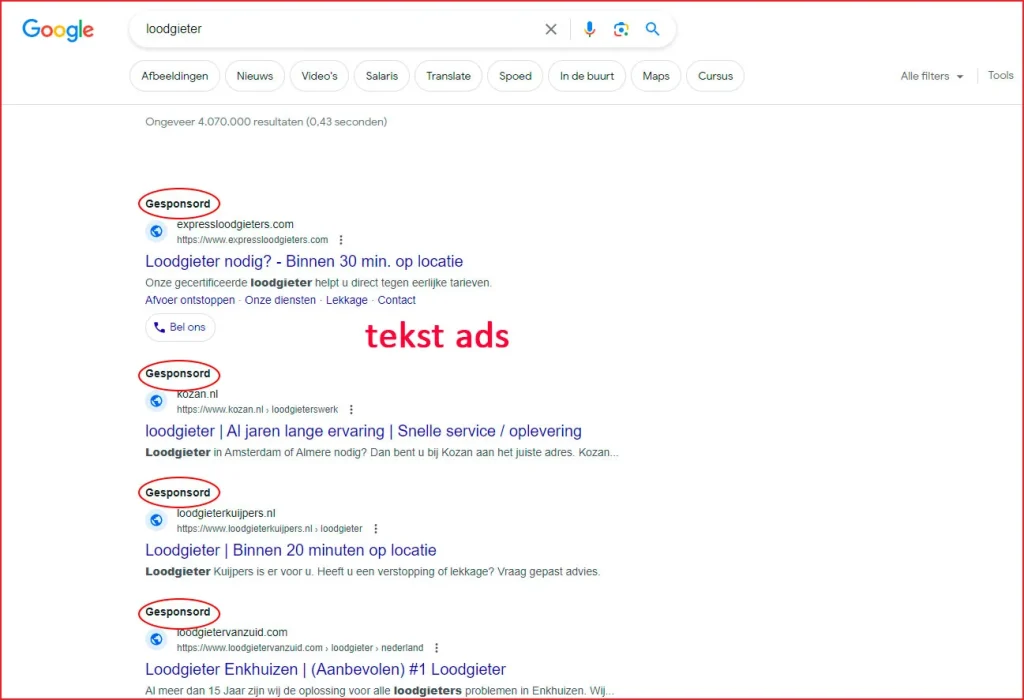Open options menu for loodgietervanzuid.com result

tap(436, 647)
